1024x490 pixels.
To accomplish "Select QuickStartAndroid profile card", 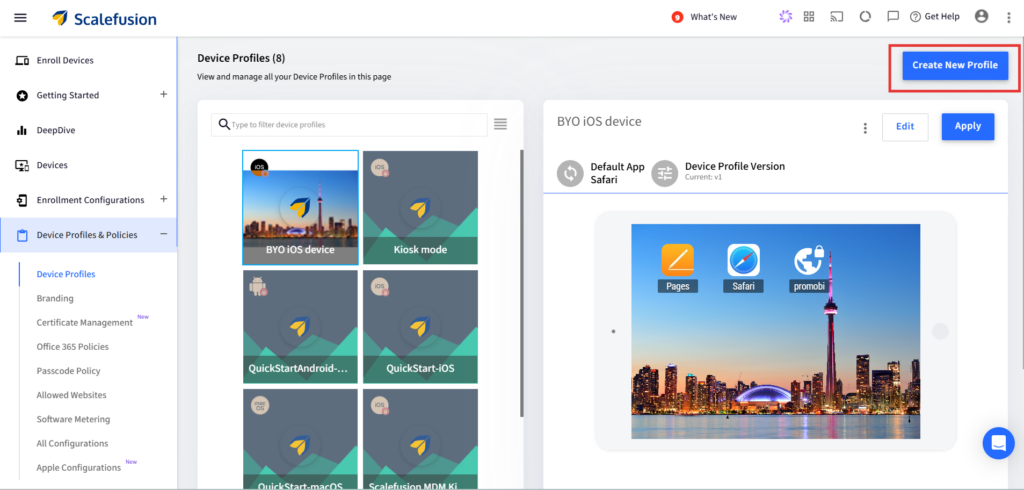I will click(300, 327).
